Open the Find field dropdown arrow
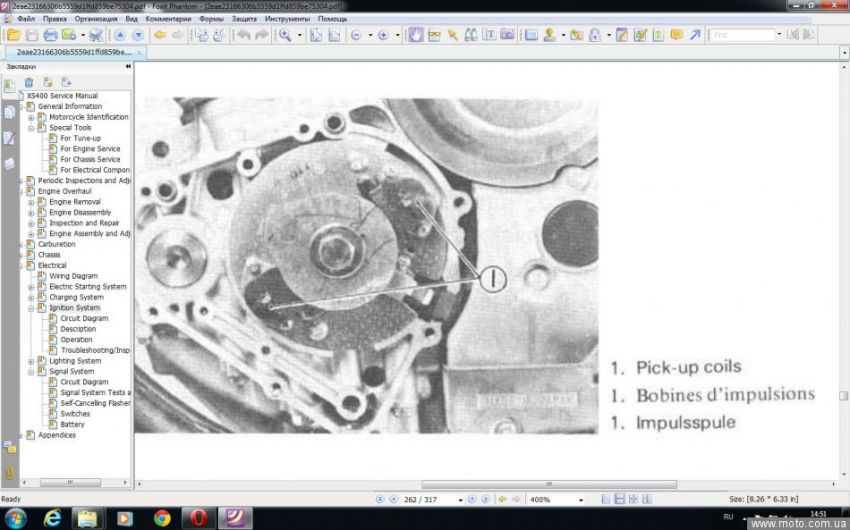This screenshot has height=530, width=850. (x=779, y=35)
